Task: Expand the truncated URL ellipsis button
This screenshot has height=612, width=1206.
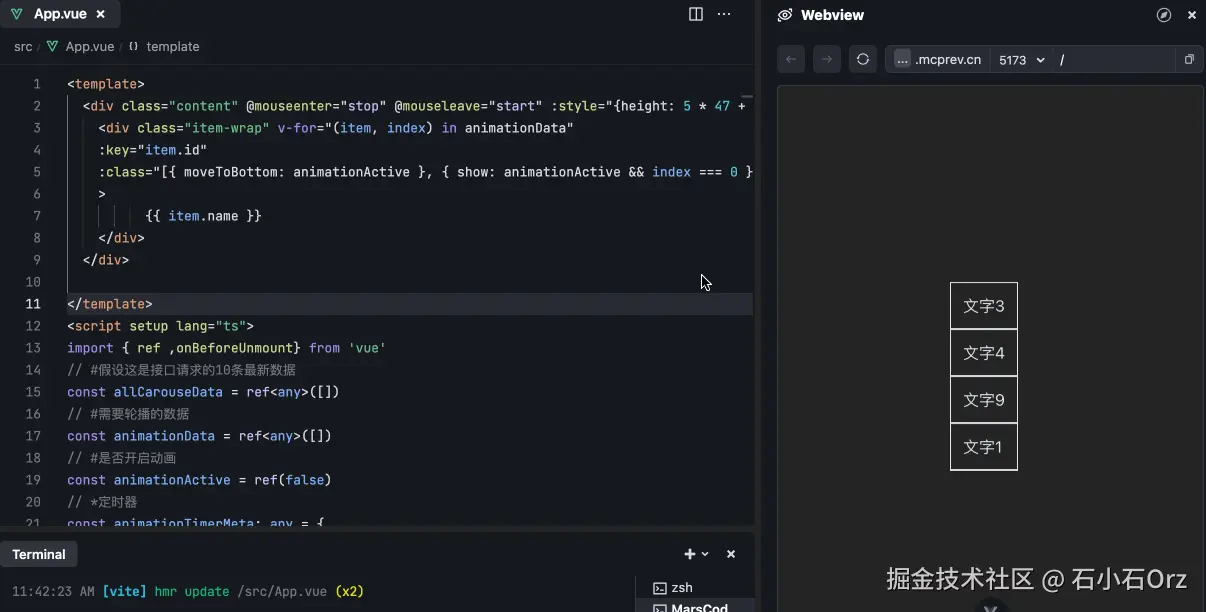Action: 902,60
